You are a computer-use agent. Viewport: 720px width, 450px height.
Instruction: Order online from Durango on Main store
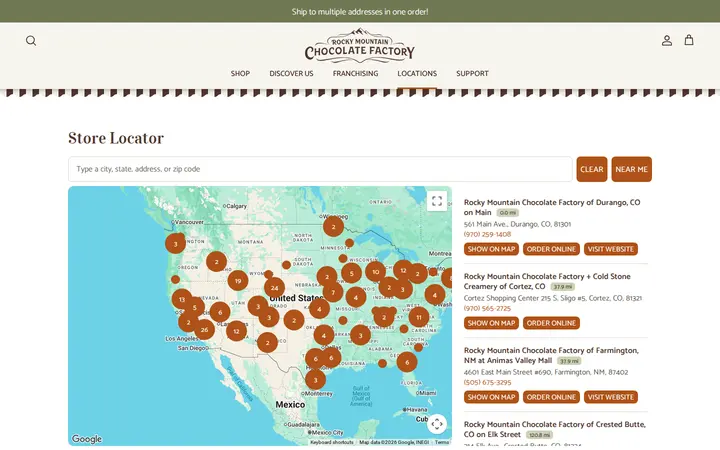(551, 249)
